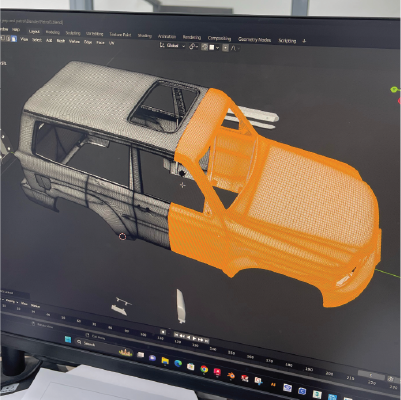401x400 pixels.
Task: Open the Face menu
Action: (x=100, y=42)
